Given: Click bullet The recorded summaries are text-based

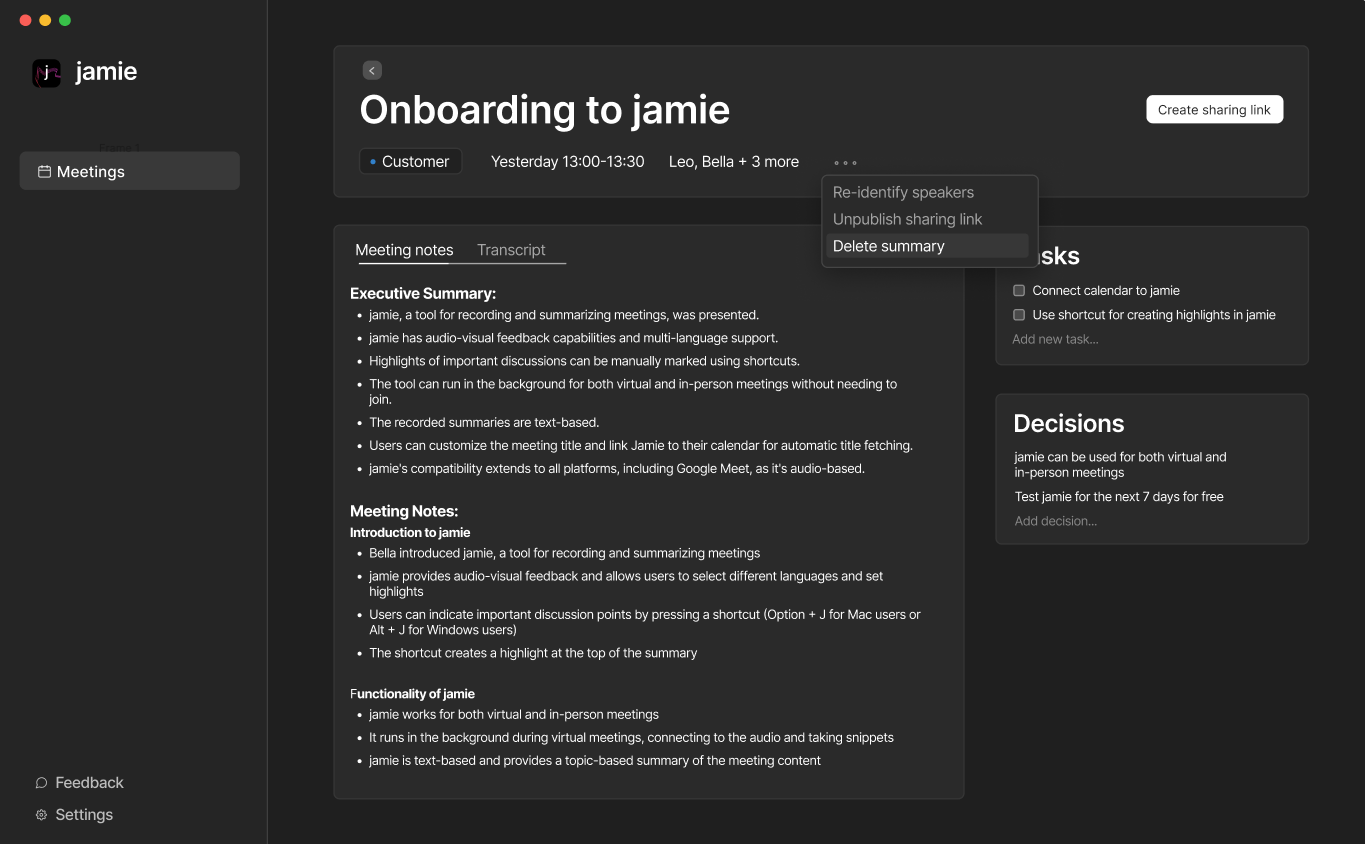Looking at the screenshot, I should (484, 423).
